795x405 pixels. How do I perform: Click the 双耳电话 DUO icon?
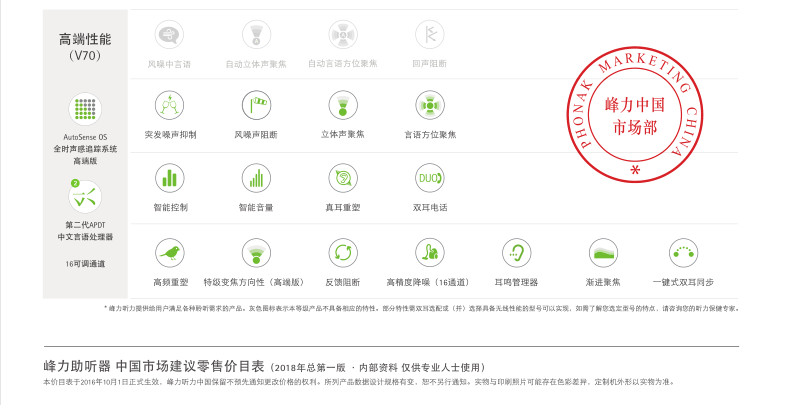pos(430,178)
